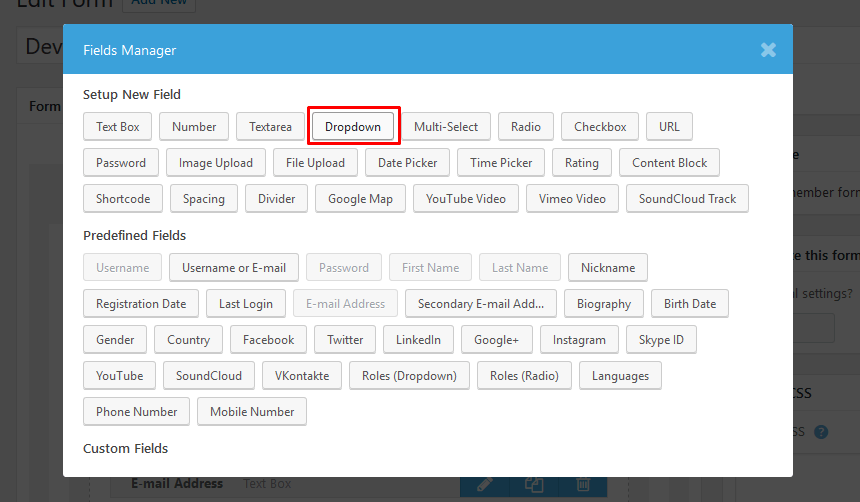Insert the Mobile Number field
This screenshot has width=860, height=502.
click(252, 411)
